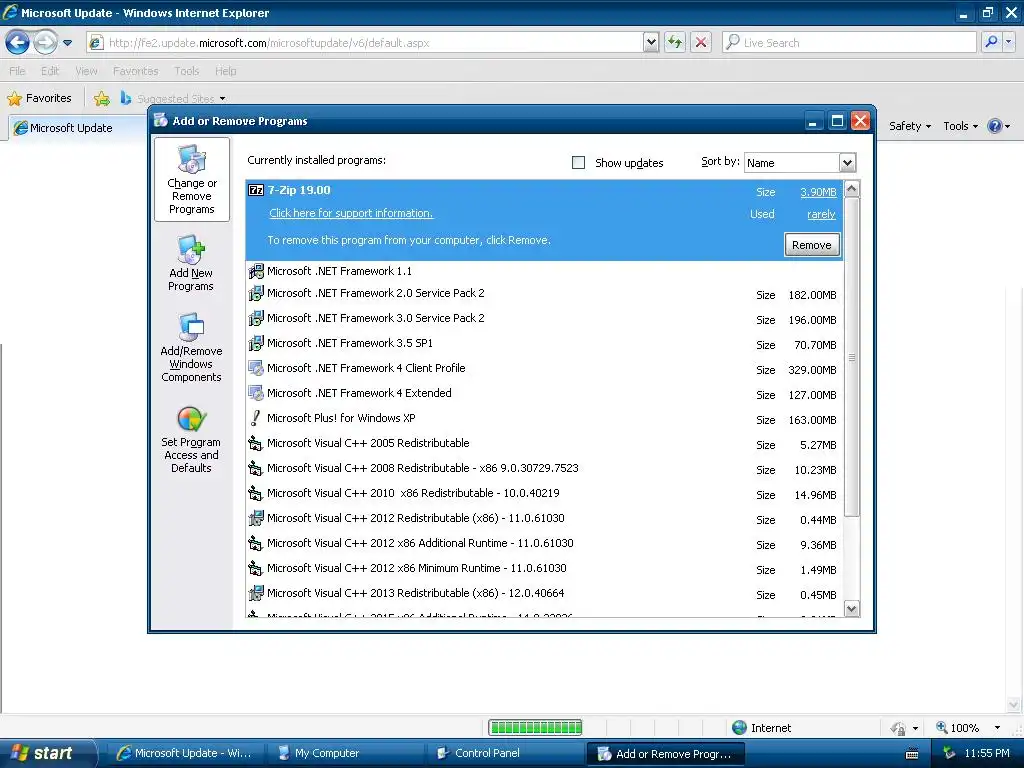The height and width of the screenshot is (768, 1024).
Task: Open the search provider dropdown arrow
Action: pos(1008,42)
